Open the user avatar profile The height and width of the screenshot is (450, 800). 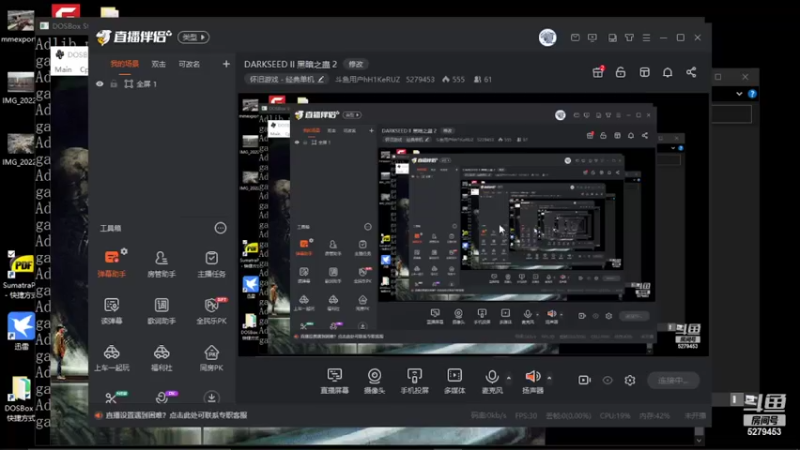[x=547, y=37]
